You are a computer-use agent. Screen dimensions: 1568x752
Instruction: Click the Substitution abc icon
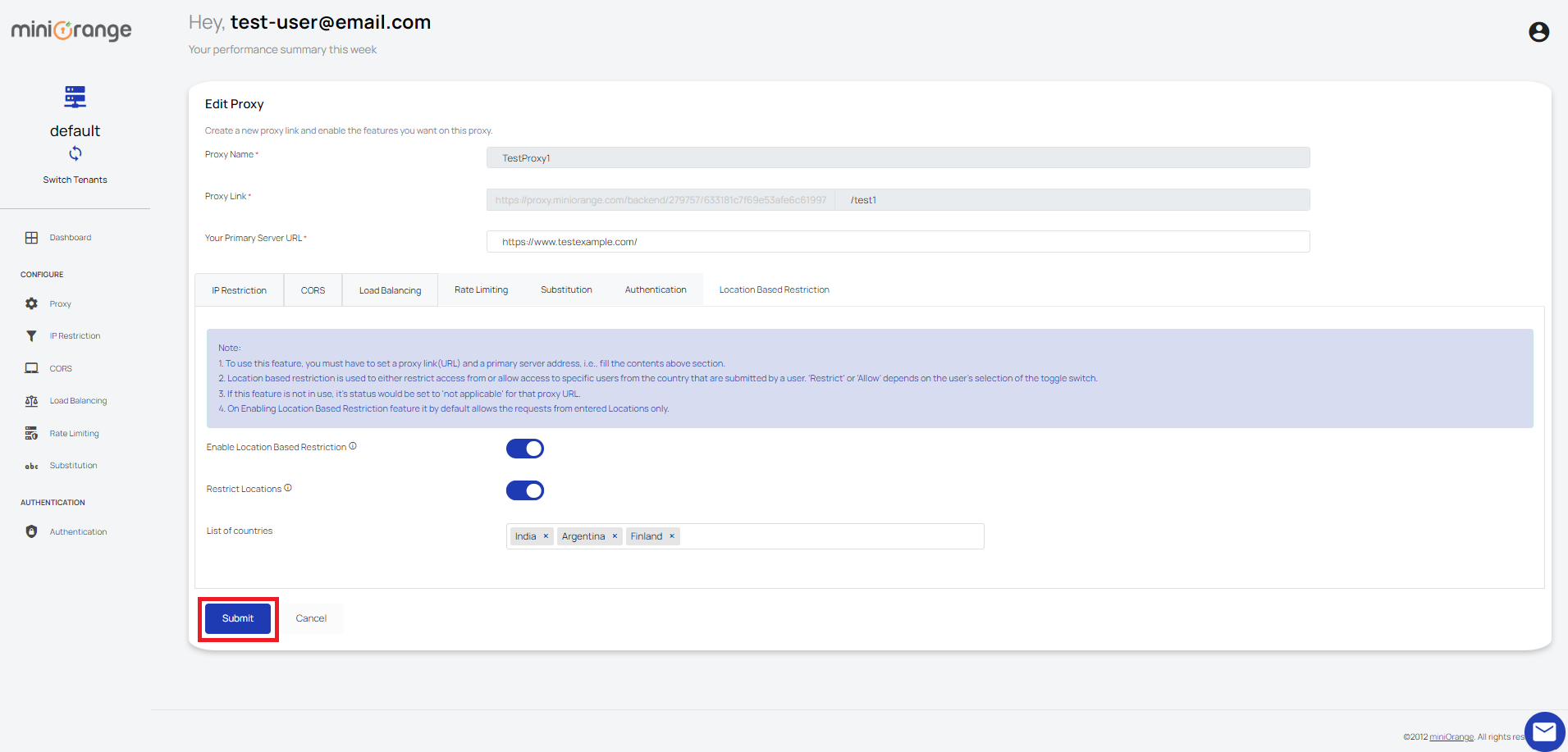[31, 466]
